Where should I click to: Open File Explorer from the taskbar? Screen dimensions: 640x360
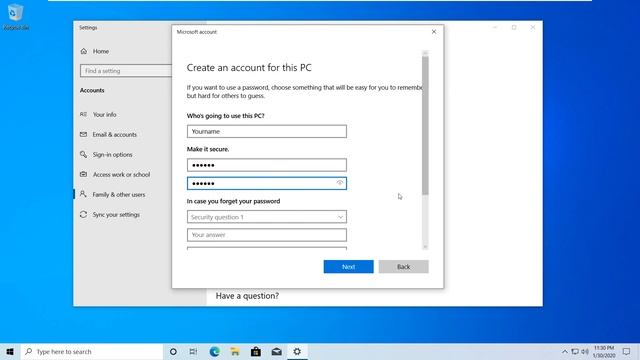click(x=235, y=351)
